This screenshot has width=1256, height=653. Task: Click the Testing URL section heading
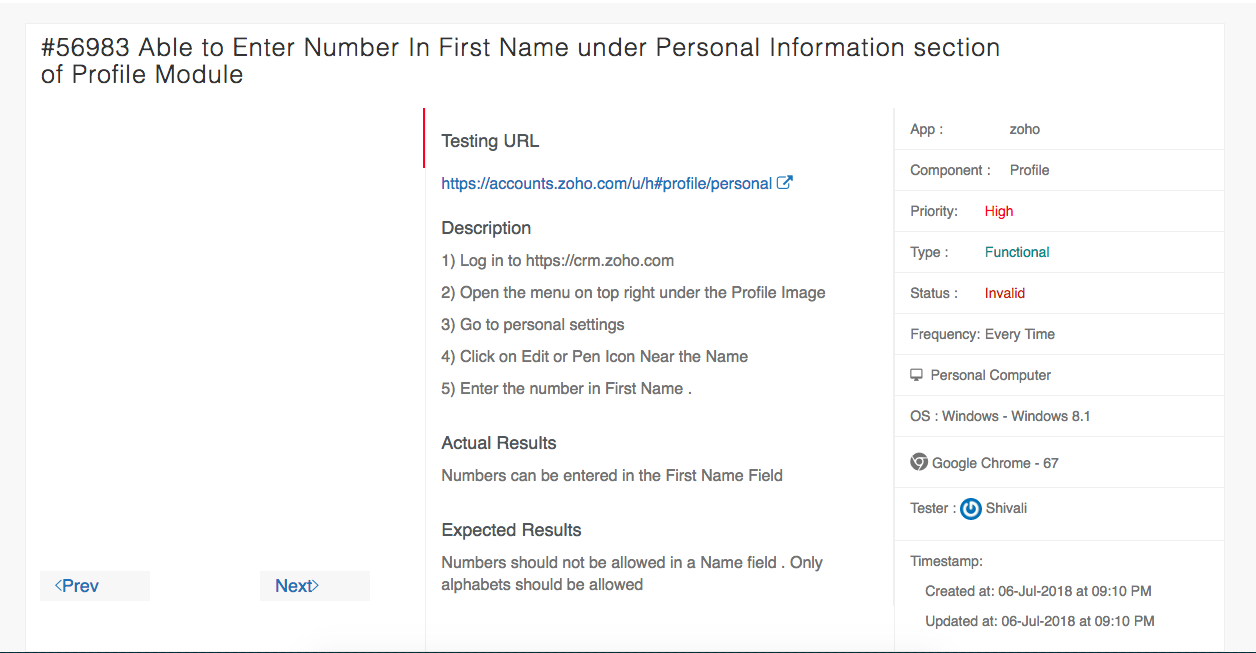coord(490,141)
